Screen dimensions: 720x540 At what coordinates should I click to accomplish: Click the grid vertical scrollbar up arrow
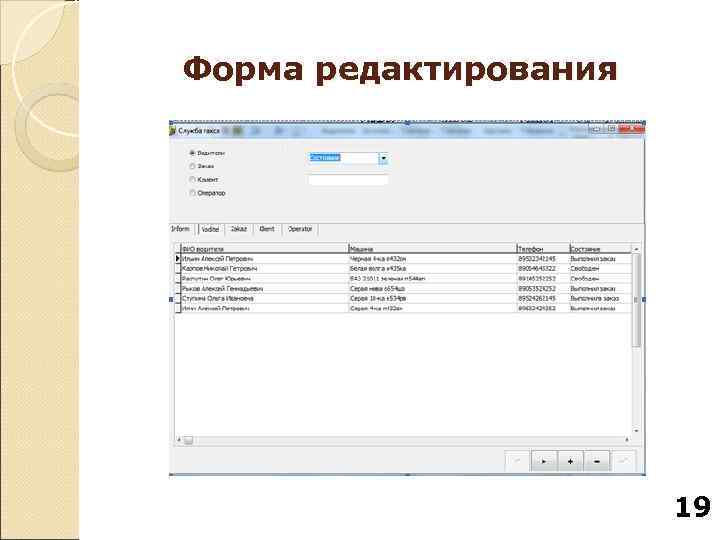(636, 249)
